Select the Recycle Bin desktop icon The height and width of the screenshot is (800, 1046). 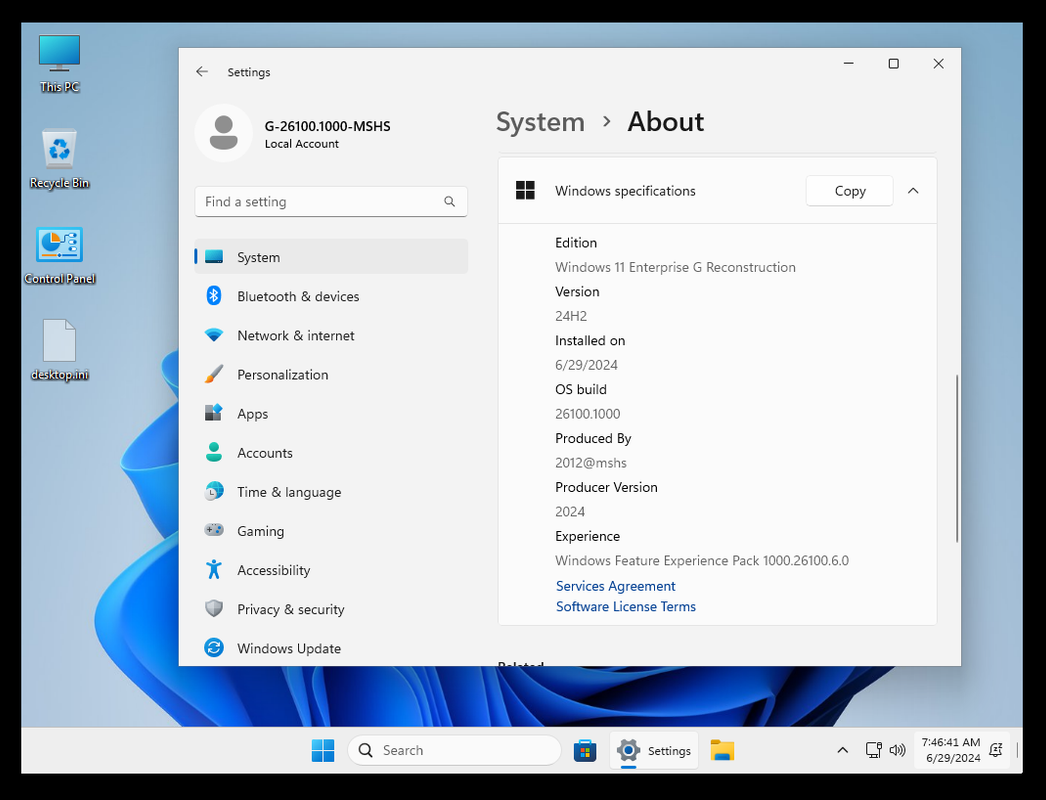pyautogui.click(x=59, y=159)
